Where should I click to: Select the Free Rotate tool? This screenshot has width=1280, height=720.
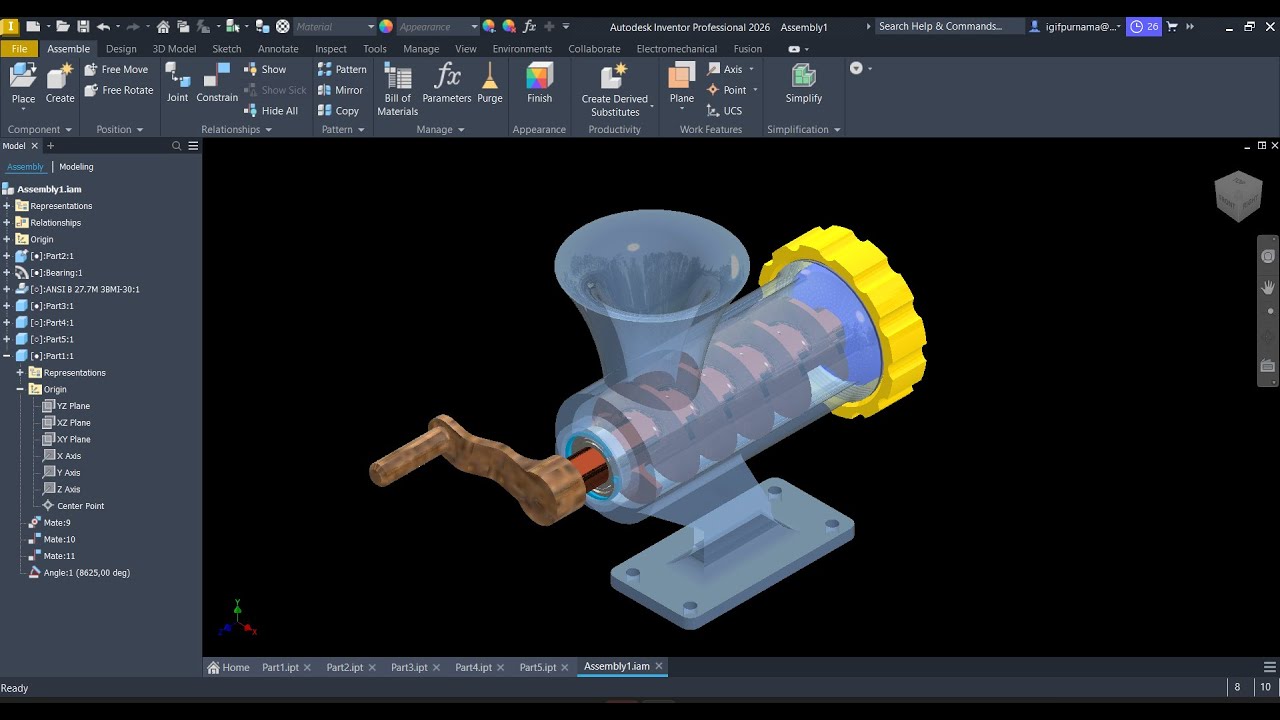(x=118, y=90)
